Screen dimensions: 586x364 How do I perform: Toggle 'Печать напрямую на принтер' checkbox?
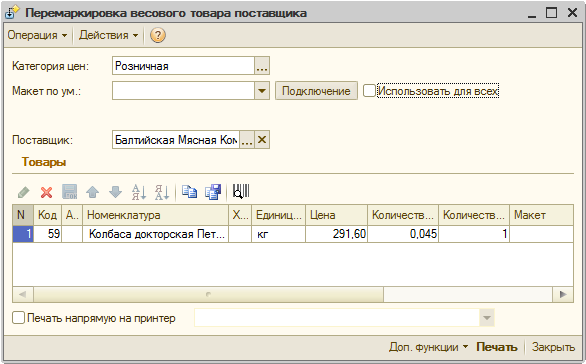coord(18,318)
